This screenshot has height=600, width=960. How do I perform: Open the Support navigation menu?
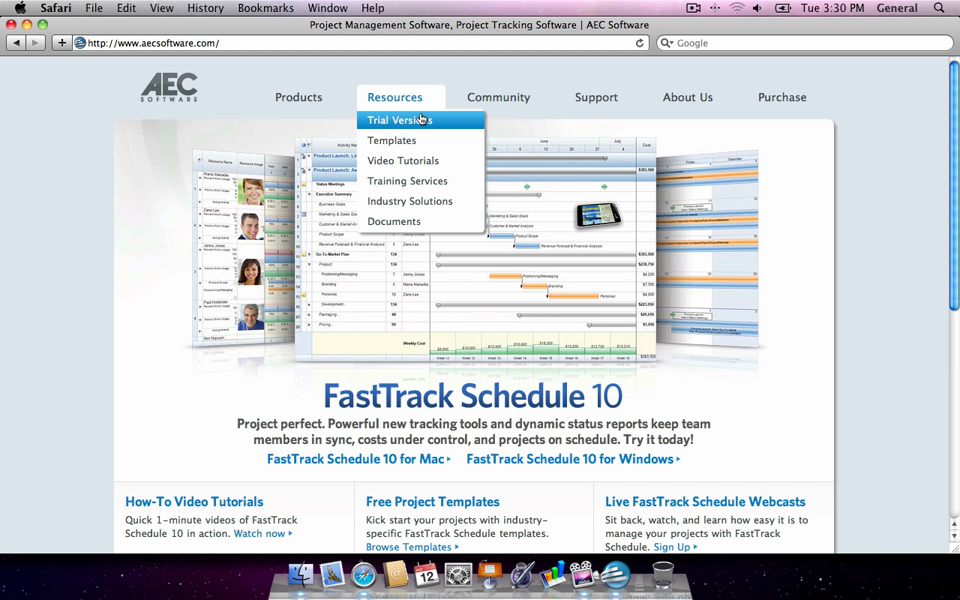pos(596,97)
